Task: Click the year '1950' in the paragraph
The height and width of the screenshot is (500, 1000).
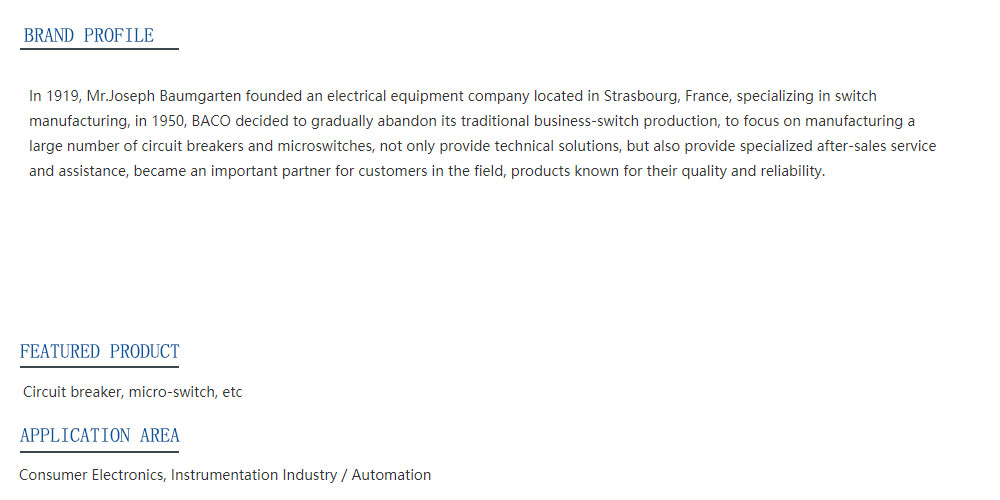Action: (167, 121)
